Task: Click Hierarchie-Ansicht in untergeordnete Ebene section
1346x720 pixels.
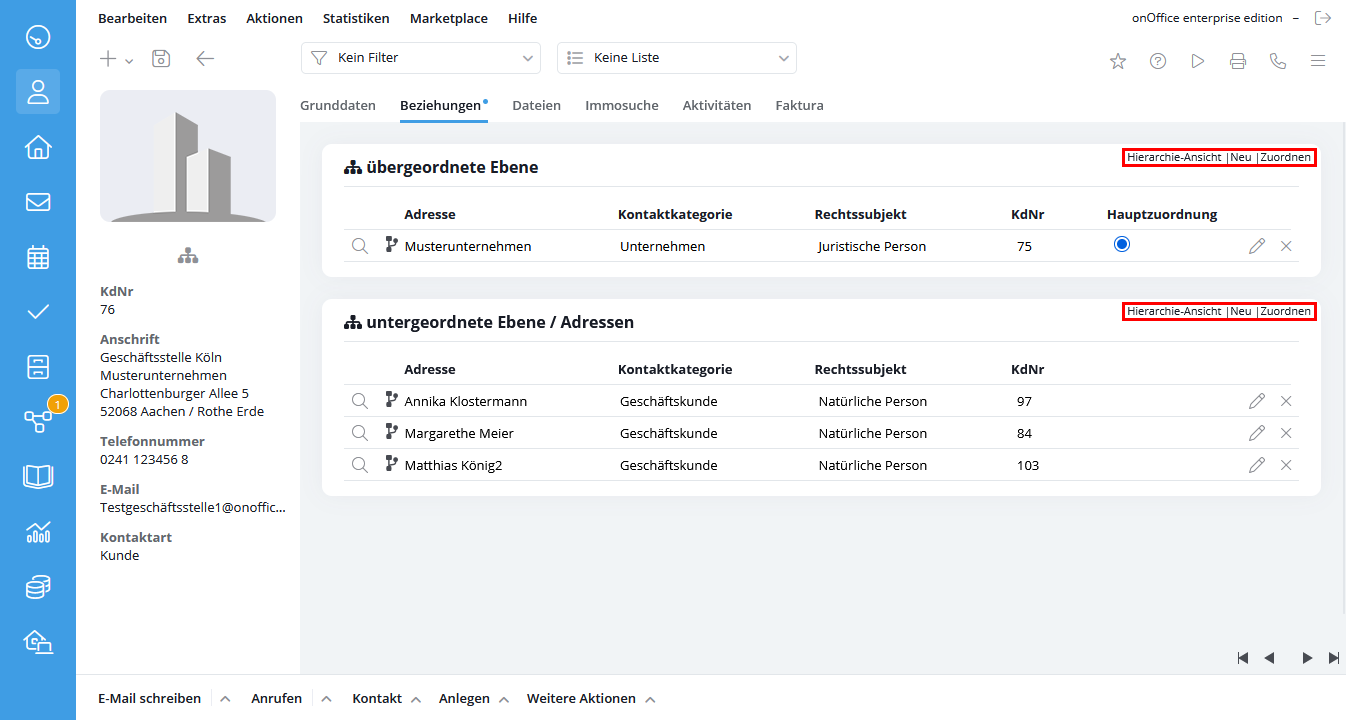Action: [x=1174, y=311]
